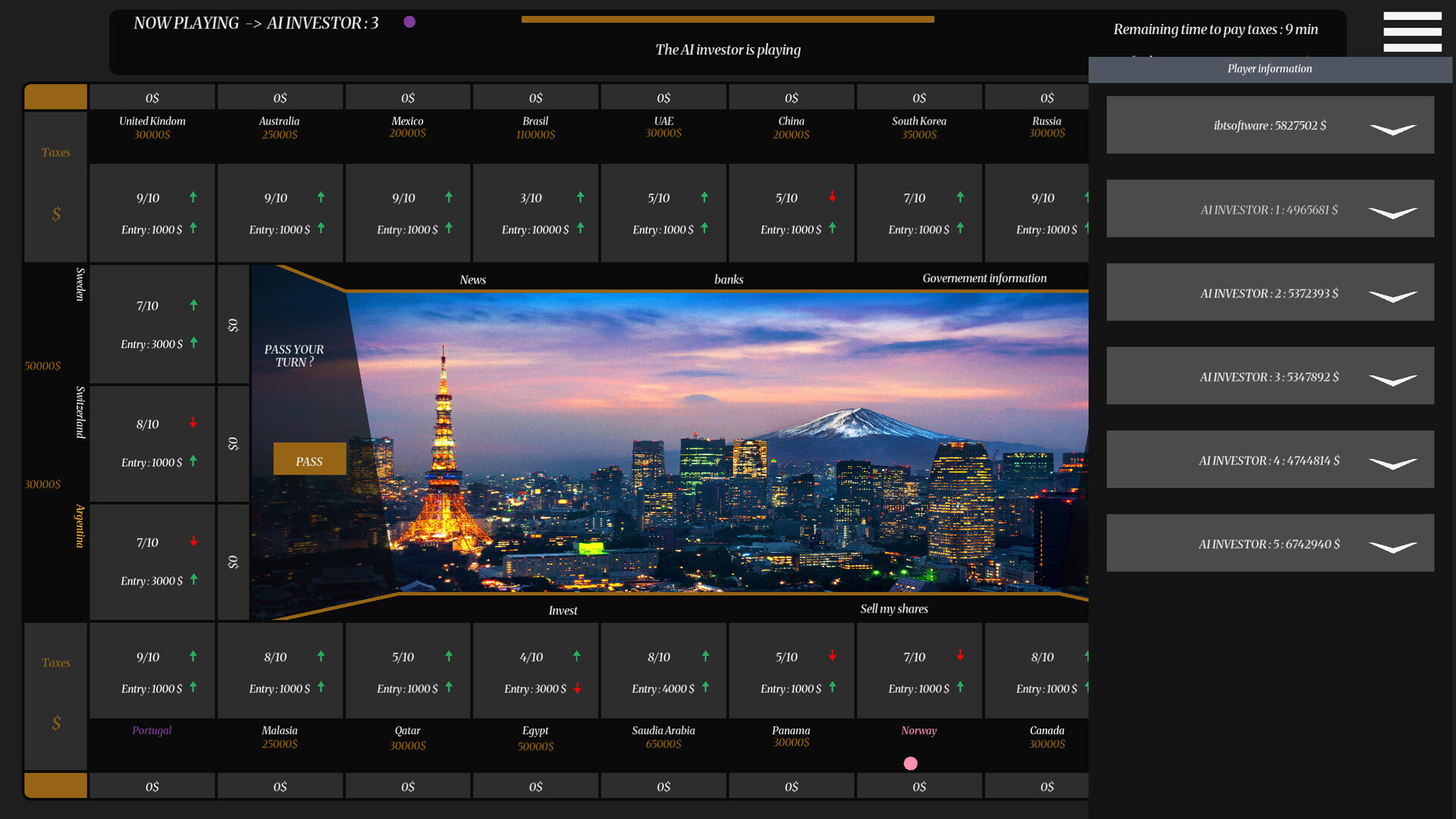The image size is (1456, 819).
Task: Click Sell my shares
Action: point(895,608)
